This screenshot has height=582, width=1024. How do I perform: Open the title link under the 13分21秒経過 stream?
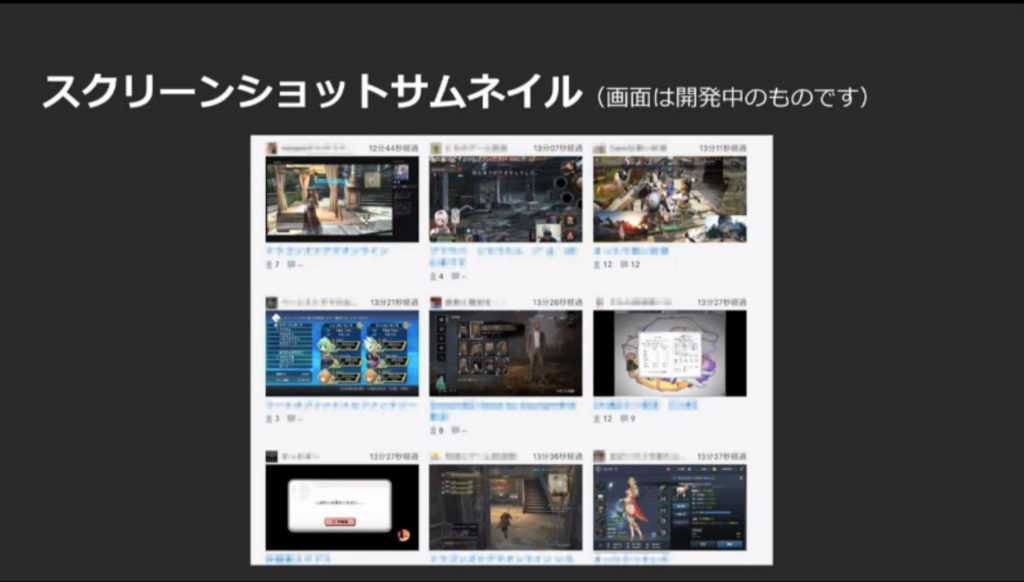tap(341, 405)
